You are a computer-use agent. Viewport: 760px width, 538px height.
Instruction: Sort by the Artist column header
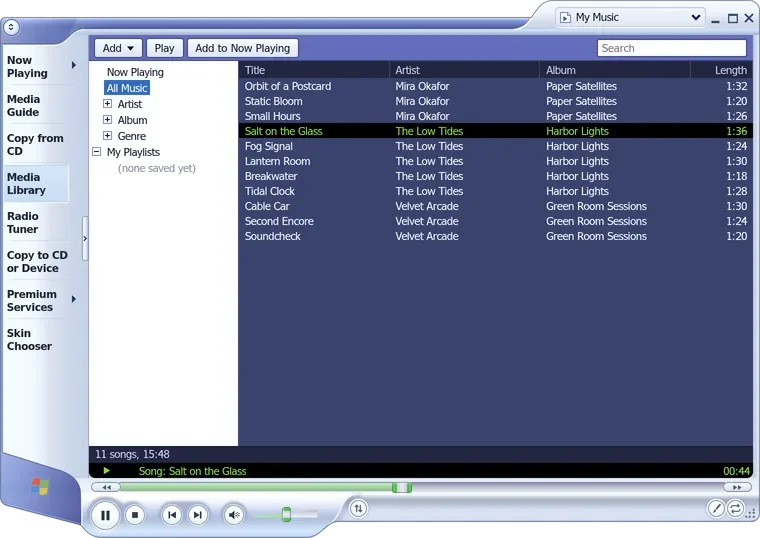tap(465, 70)
